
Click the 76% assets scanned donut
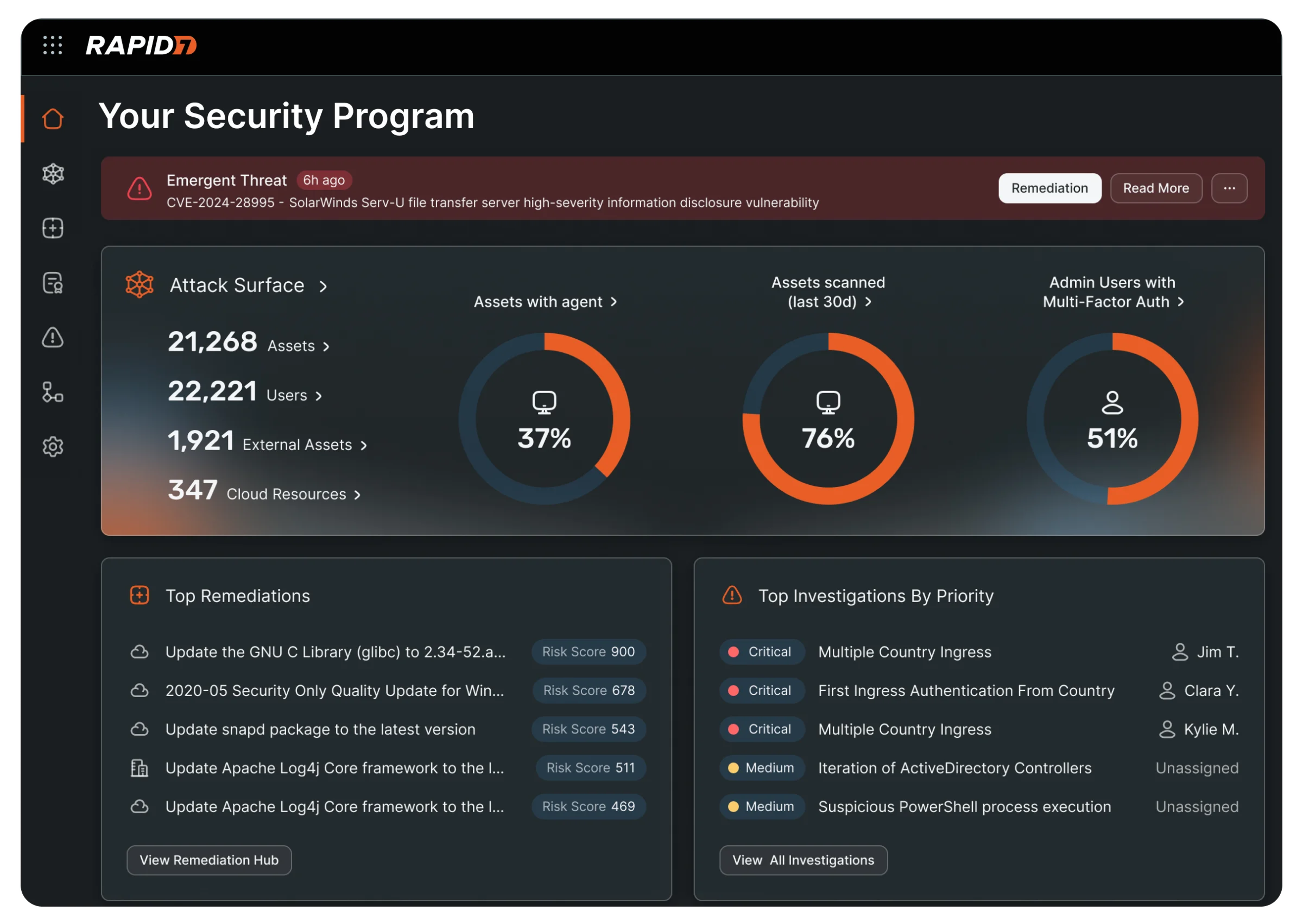pos(828,419)
